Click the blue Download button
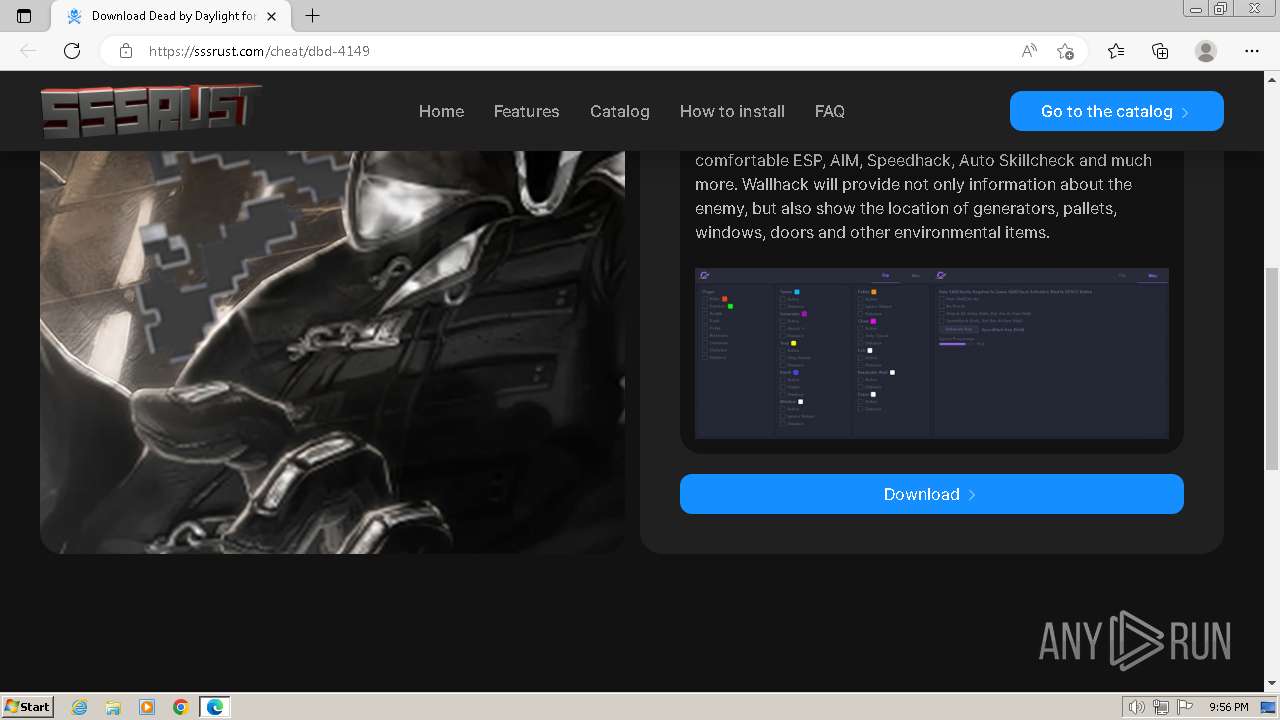The image size is (1280, 720). coord(932,494)
